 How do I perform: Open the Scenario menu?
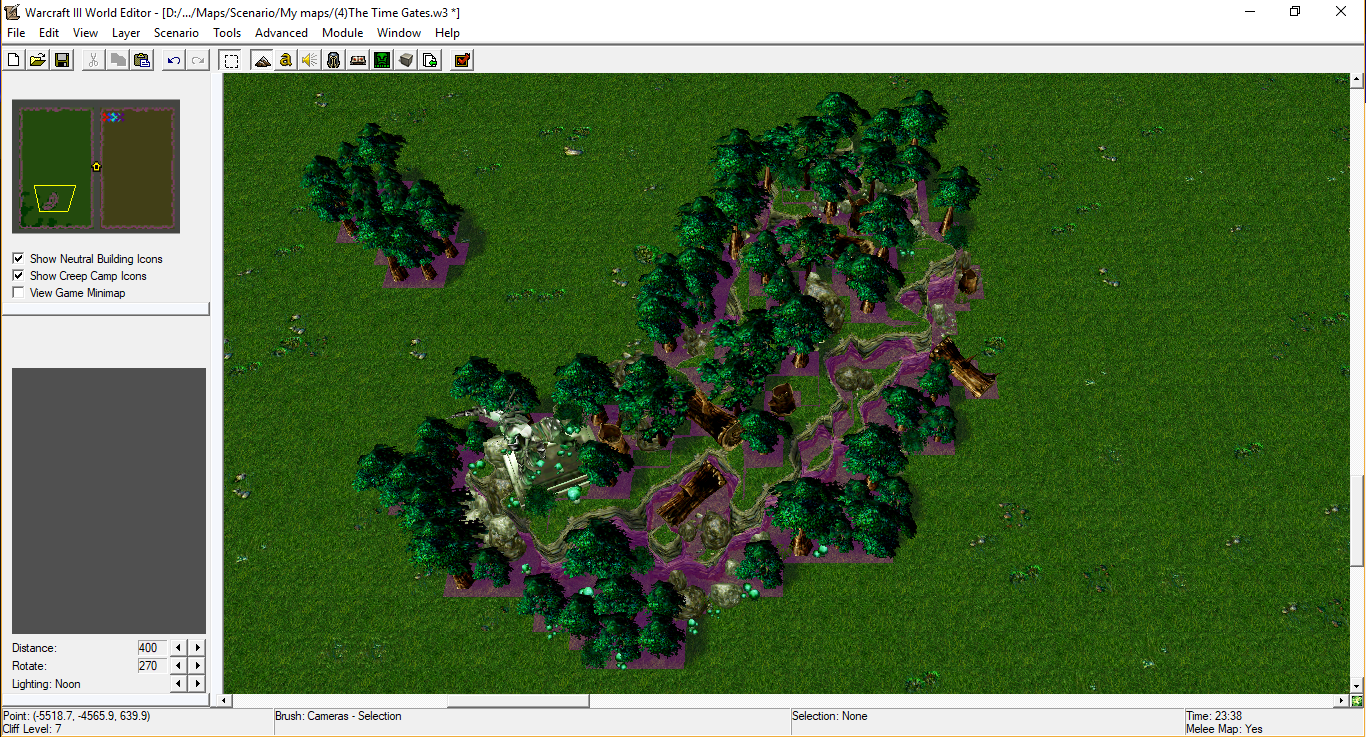click(x=176, y=33)
